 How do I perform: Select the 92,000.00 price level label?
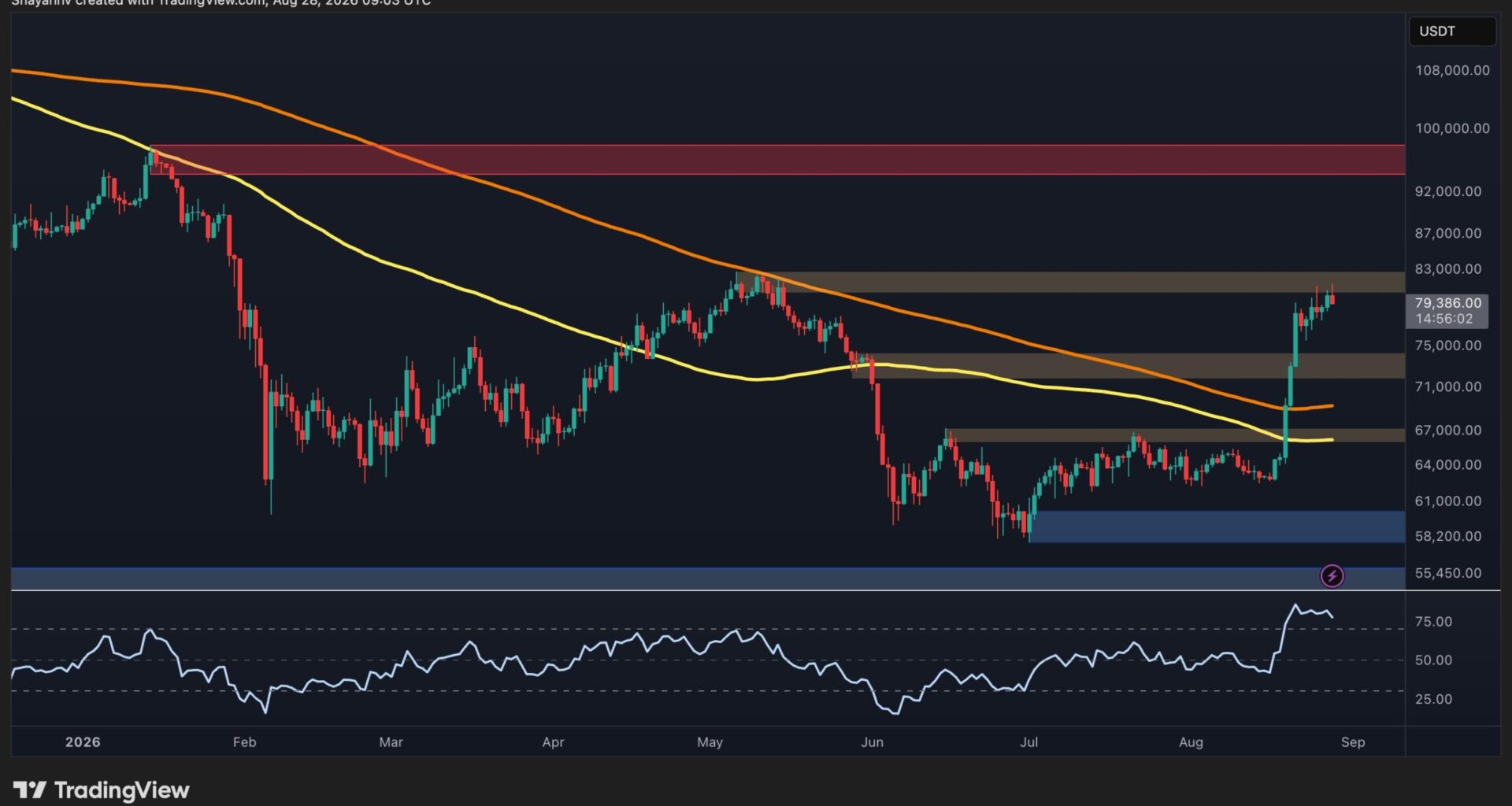point(1448,191)
